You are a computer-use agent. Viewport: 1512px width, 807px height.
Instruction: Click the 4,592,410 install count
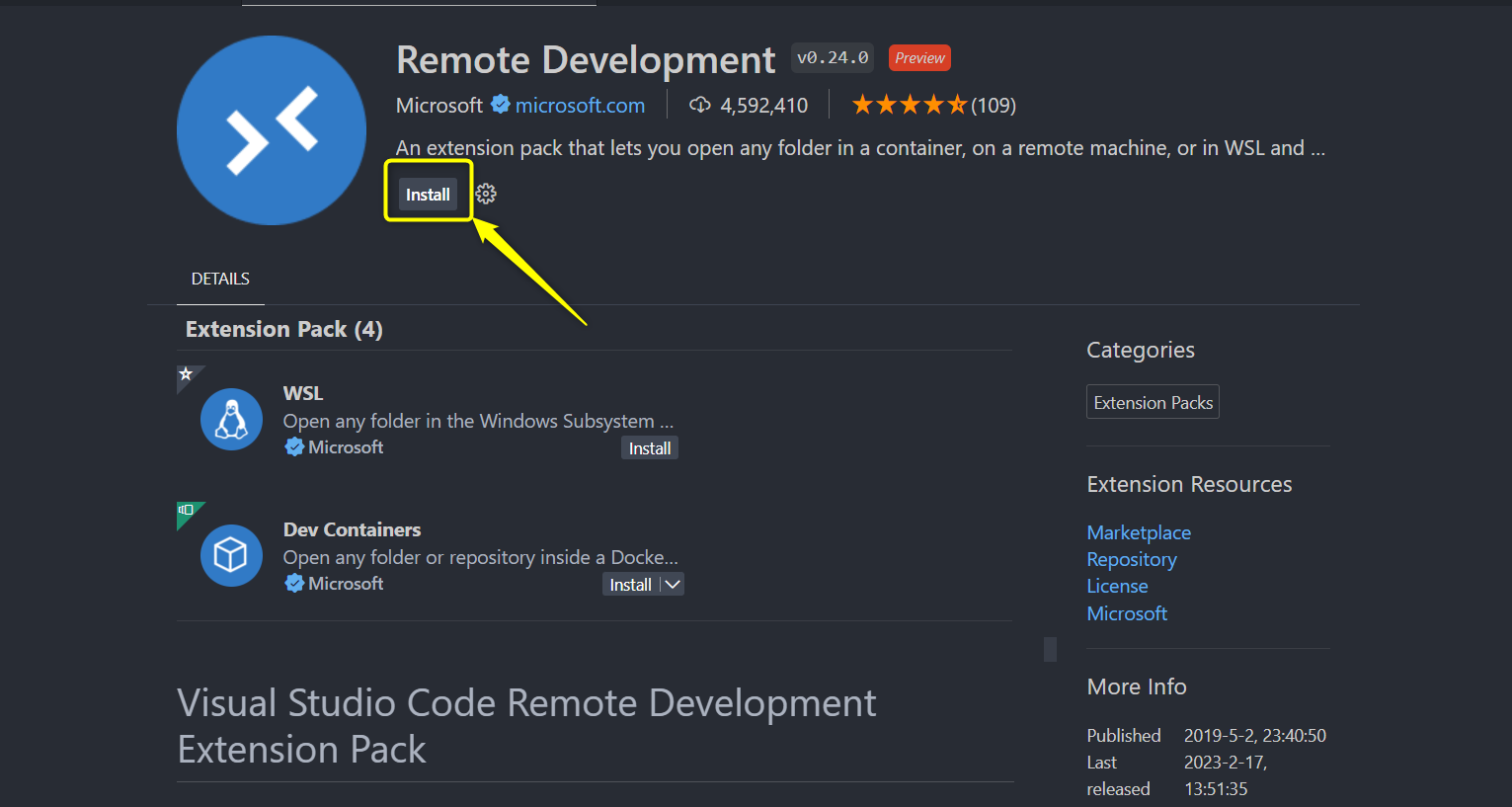tap(763, 105)
